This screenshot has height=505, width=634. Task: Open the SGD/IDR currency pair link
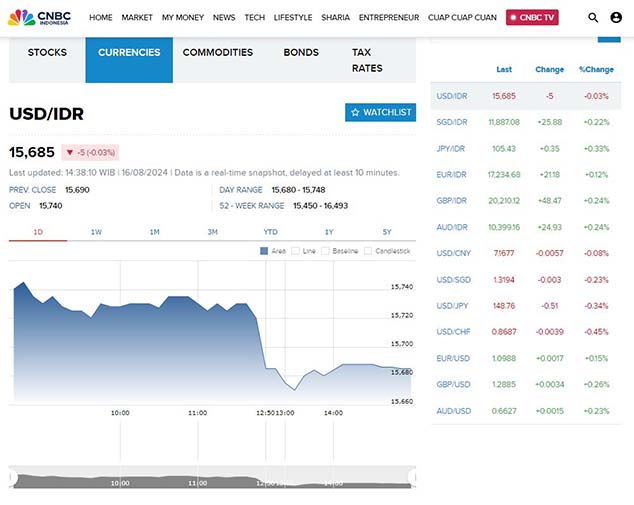pos(452,122)
